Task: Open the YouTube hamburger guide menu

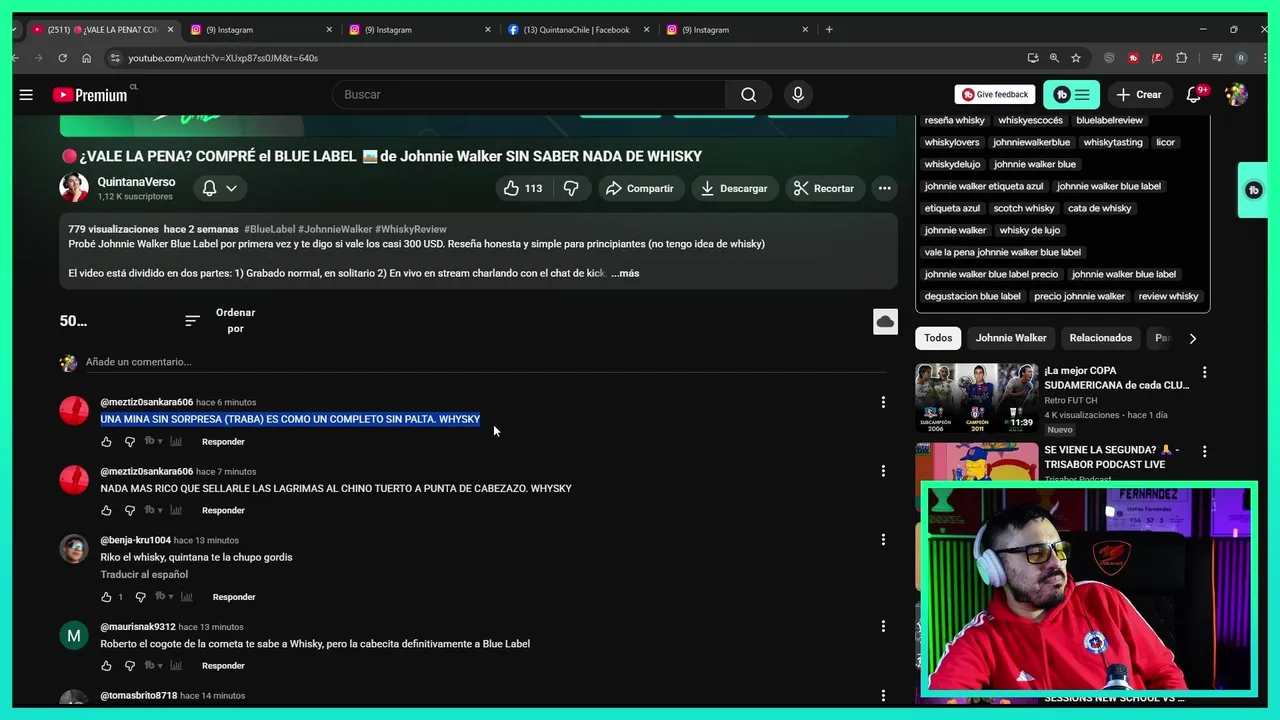Action: click(x=26, y=95)
